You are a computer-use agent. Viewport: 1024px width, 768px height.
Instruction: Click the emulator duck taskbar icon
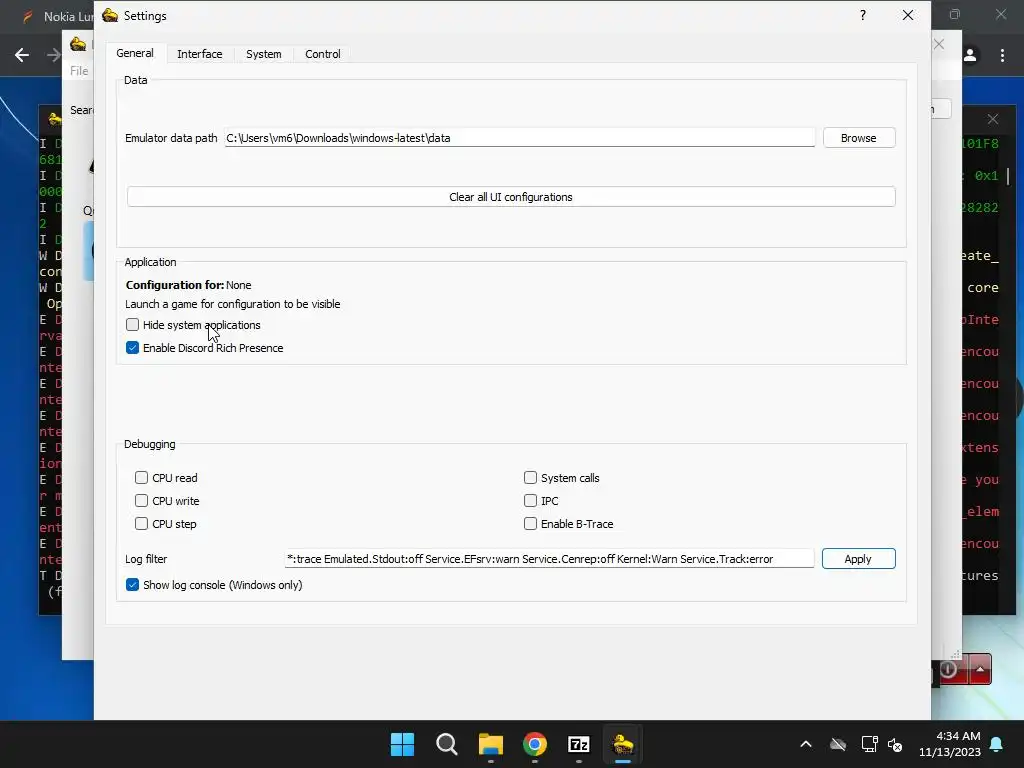click(623, 744)
